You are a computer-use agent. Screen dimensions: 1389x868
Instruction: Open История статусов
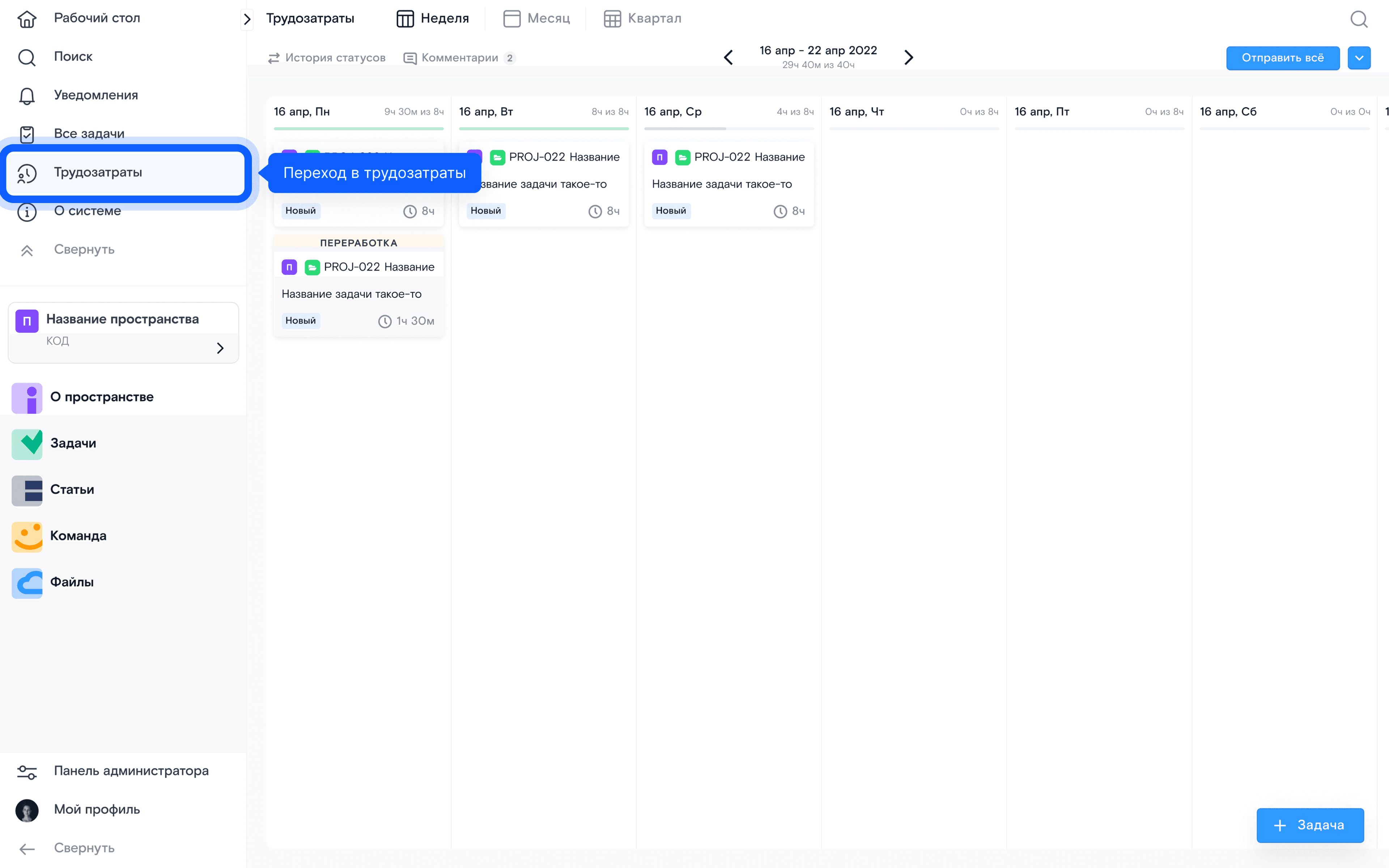point(327,58)
